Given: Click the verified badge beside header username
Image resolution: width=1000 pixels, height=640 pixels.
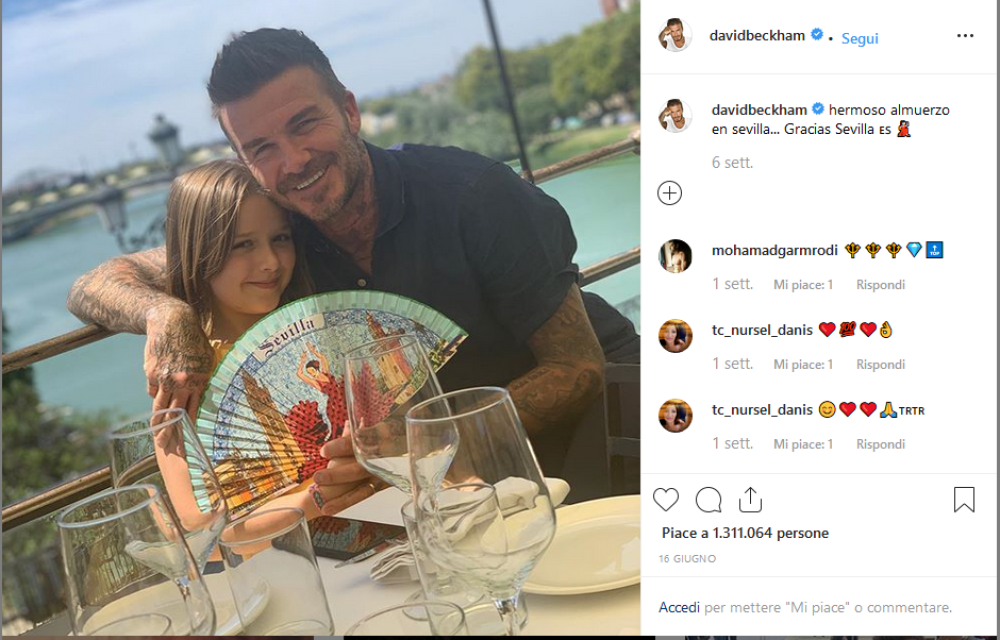Looking at the screenshot, I should tap(817, 35).
